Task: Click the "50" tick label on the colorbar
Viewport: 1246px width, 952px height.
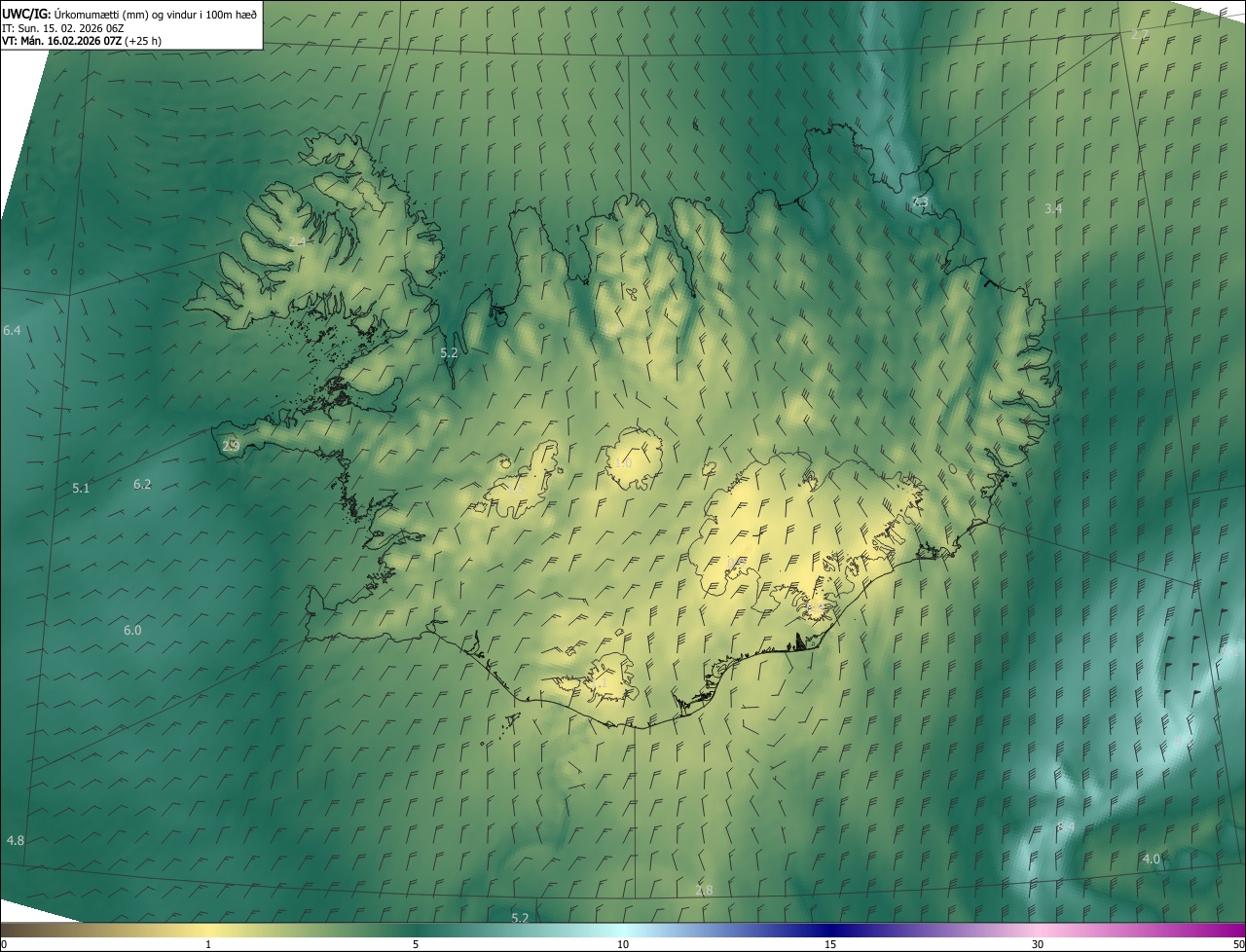Action: pos(1238,944)
